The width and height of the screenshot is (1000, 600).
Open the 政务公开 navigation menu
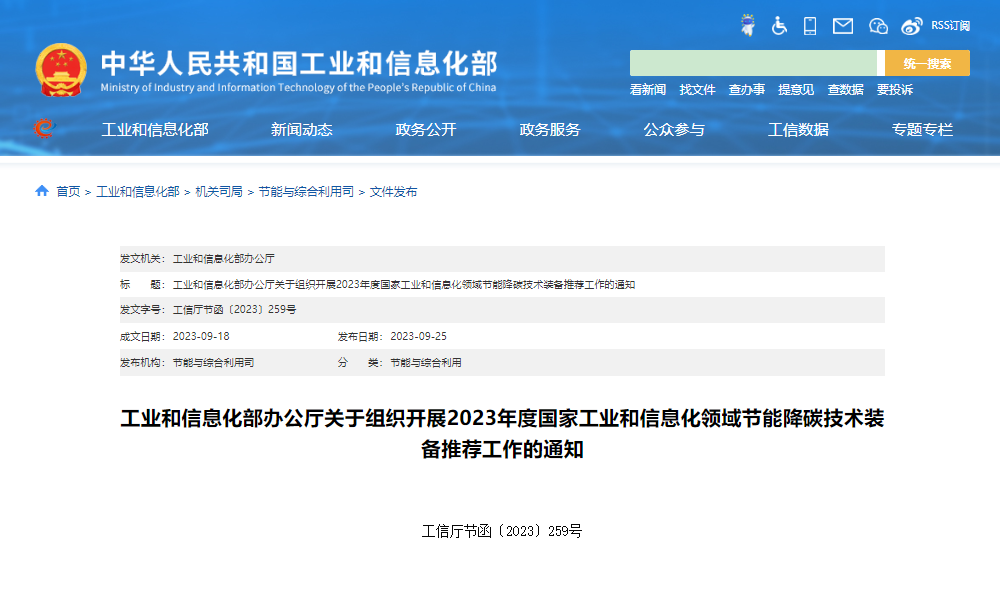point(426,130)
